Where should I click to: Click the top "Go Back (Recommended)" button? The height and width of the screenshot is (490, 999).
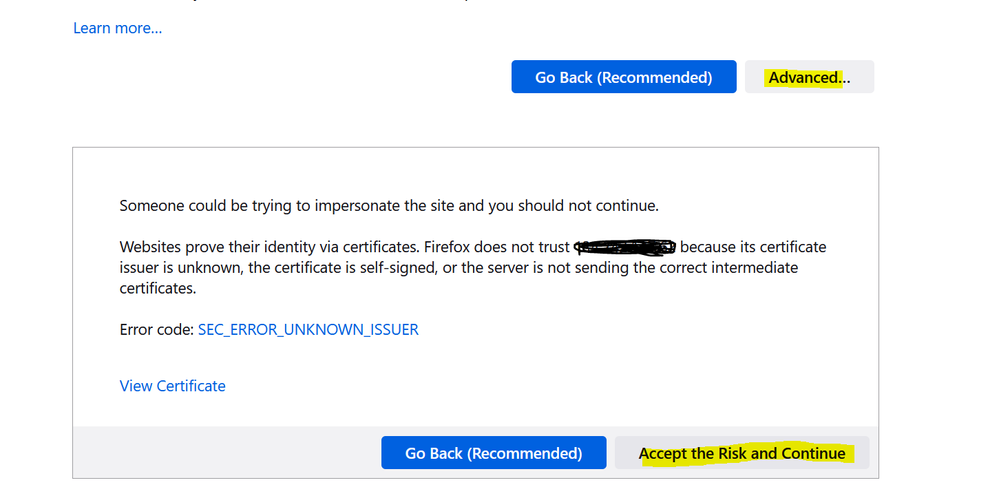click(x=623, y=77)
